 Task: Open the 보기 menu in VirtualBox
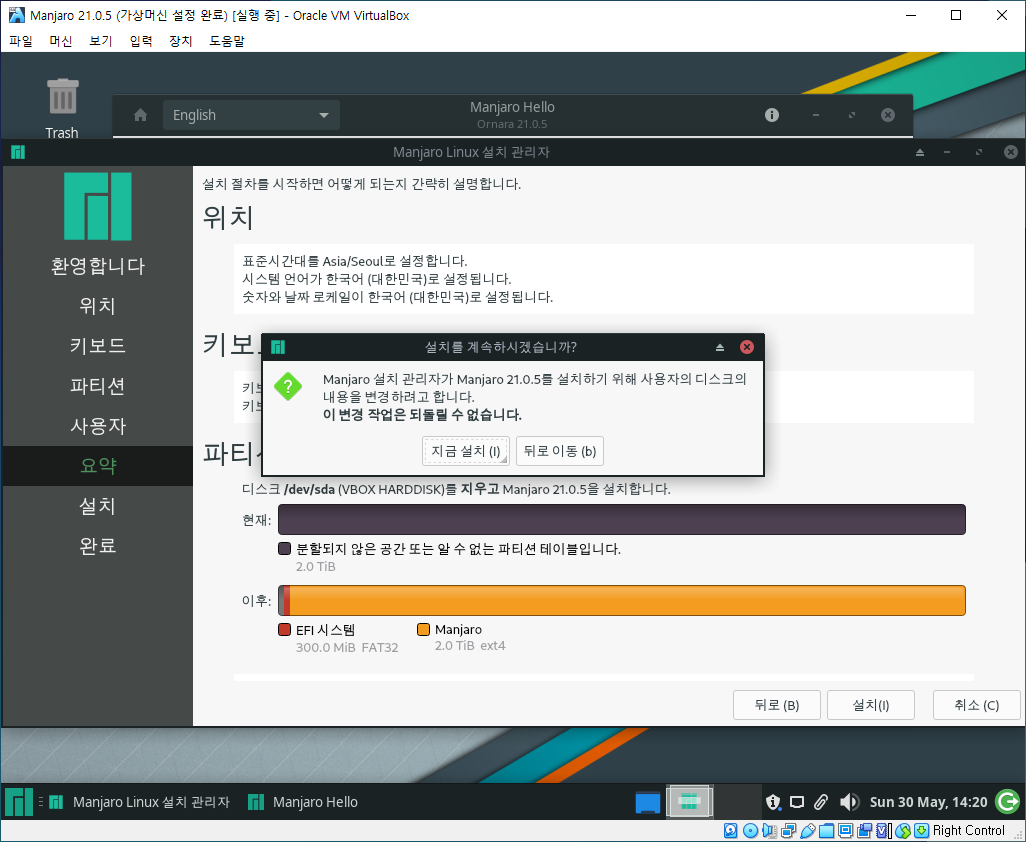coord(101,41)
